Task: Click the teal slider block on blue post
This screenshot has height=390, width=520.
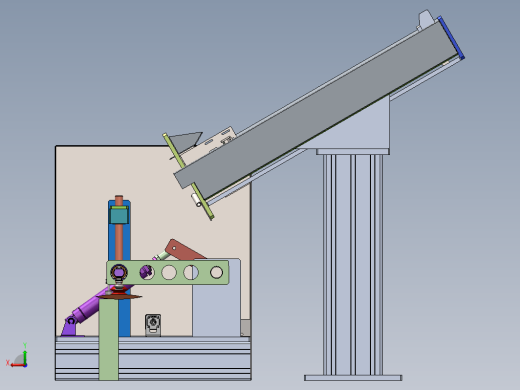Action: click(x=119, y=215)
